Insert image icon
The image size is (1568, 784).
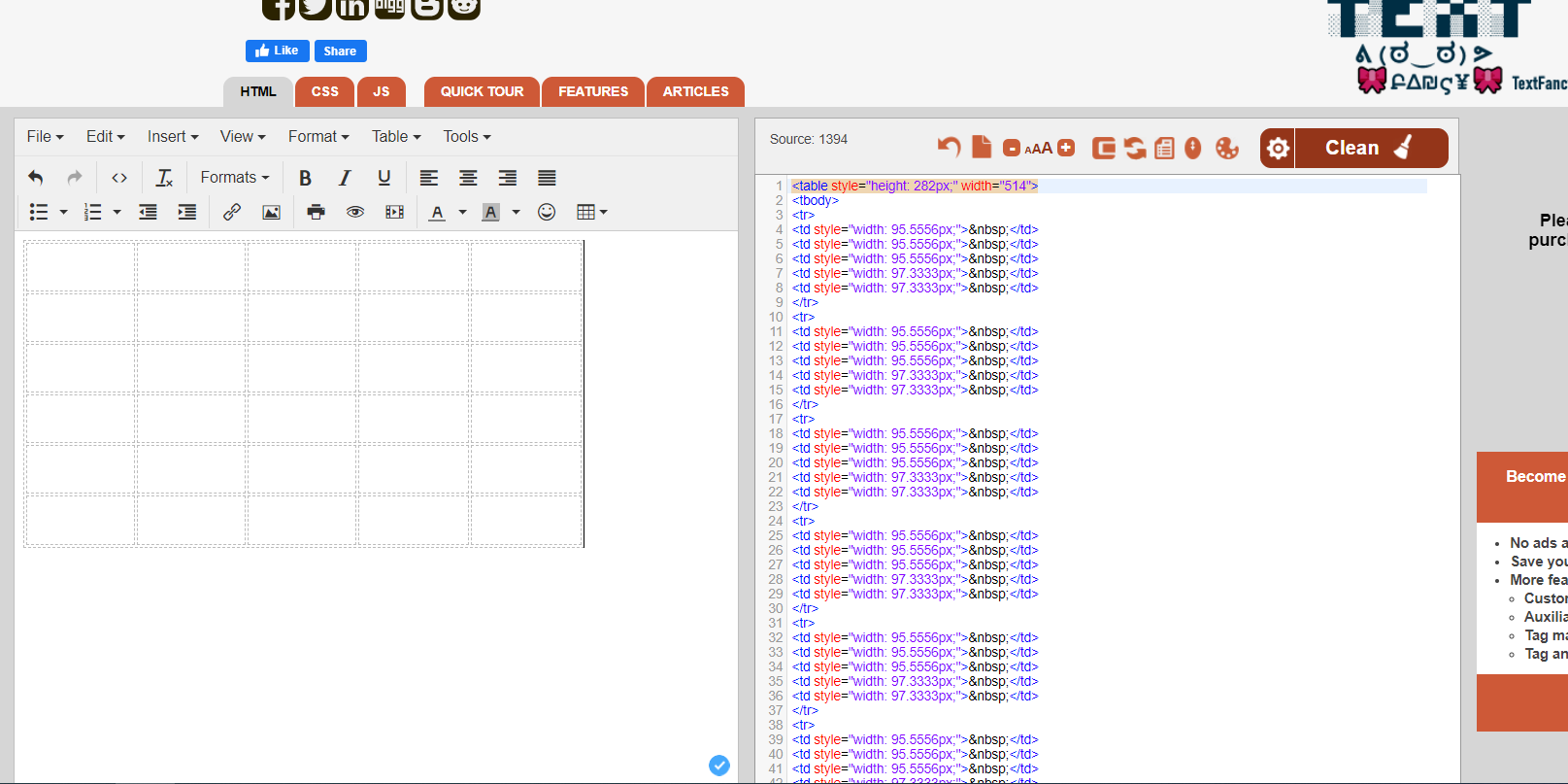[x=272, y=212]
